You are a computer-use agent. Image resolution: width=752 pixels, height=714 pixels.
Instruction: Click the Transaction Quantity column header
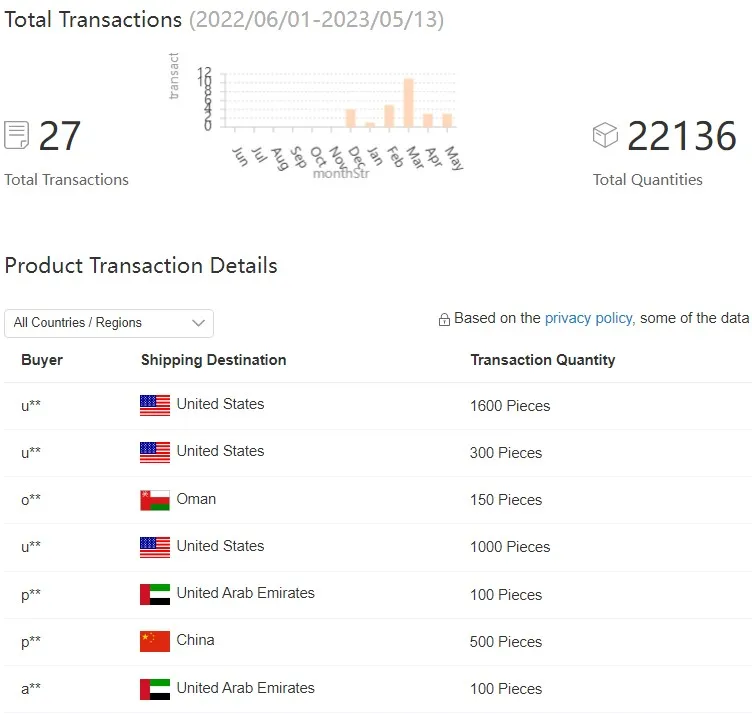tap(543, 360)
